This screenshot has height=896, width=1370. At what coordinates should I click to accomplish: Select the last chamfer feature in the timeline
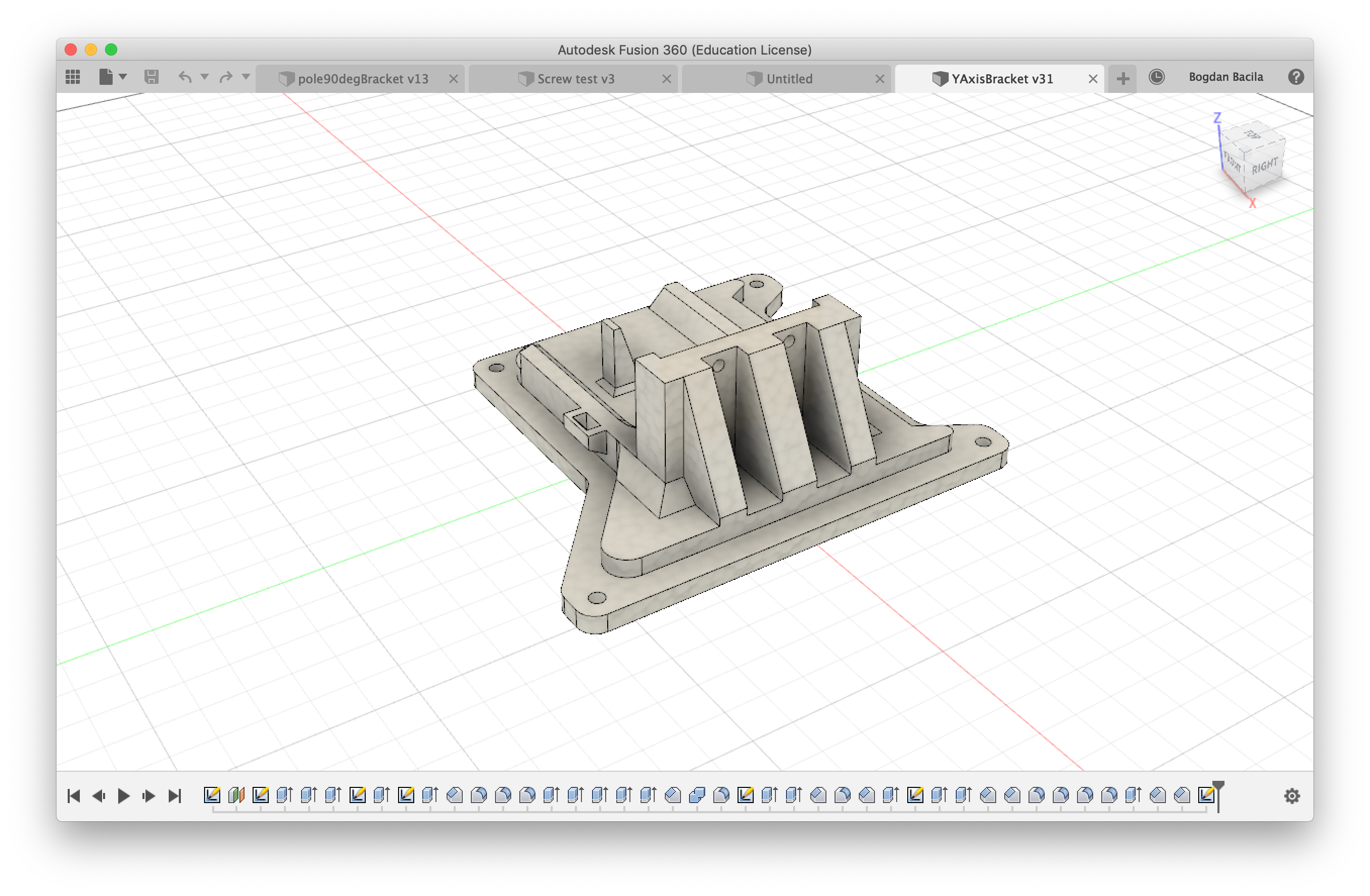[x=1181, y=794]
